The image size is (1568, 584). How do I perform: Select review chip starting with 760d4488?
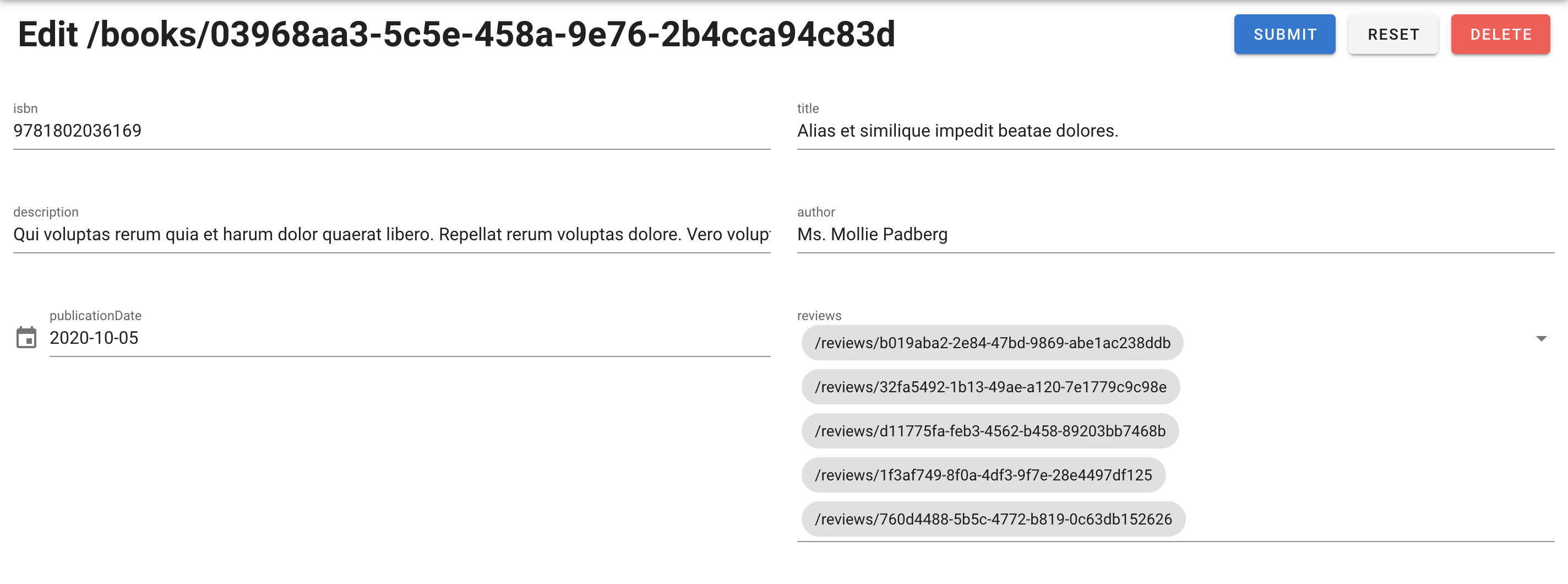click(993, 519)
